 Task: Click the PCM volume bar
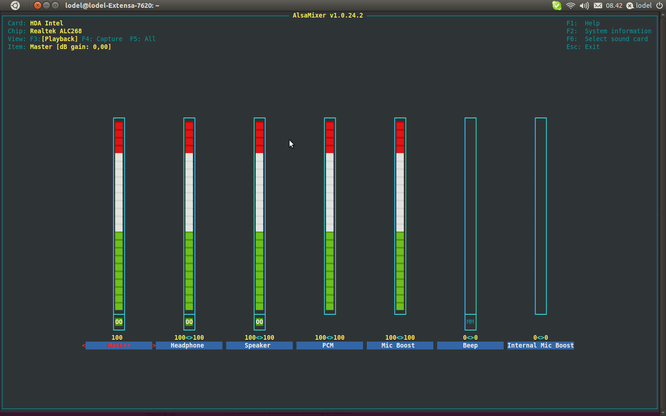point(330,216)
